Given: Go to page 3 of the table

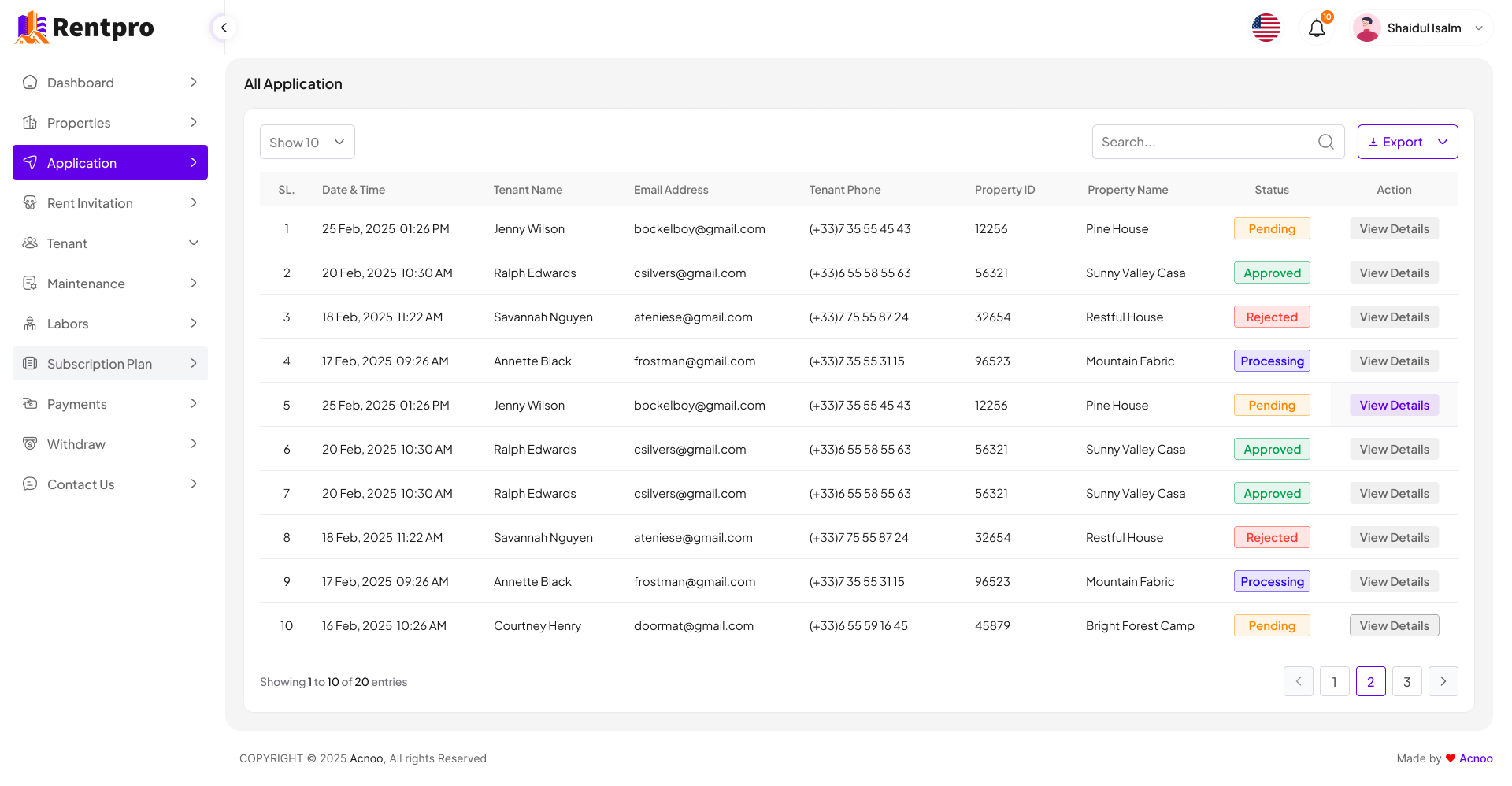Looking at the screenshot, I should (1406, 682).
